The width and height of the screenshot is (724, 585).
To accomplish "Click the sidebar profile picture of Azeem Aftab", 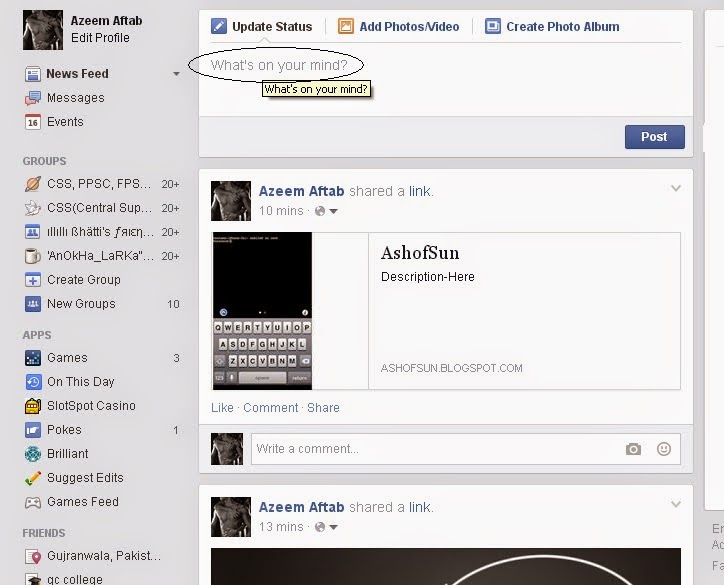I will (43, 30).
